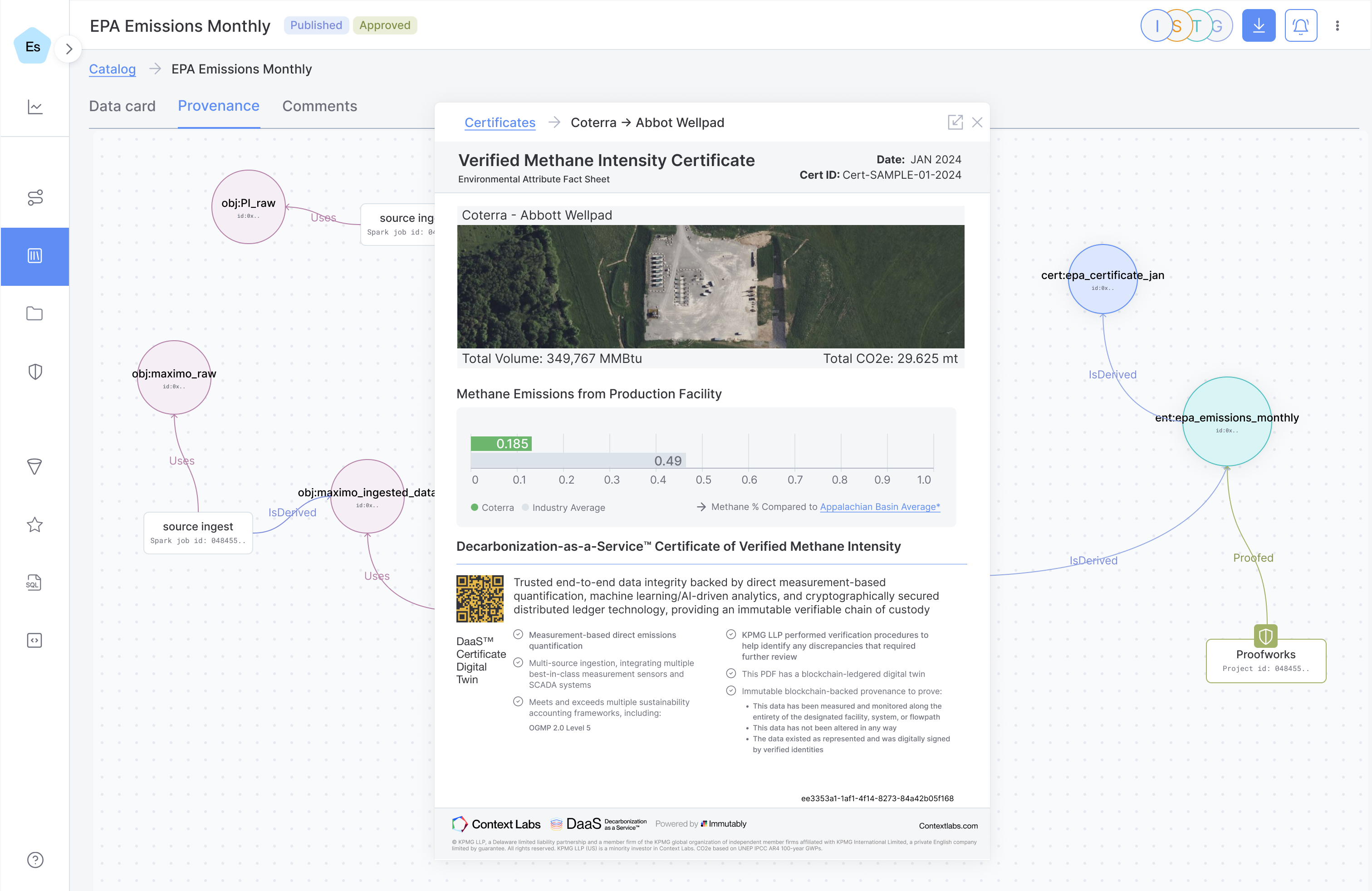Image resolution: width=1372 pixels, height=891 pixels.
Task: Click the Coterra methane intensity bar
Action: 501,444
